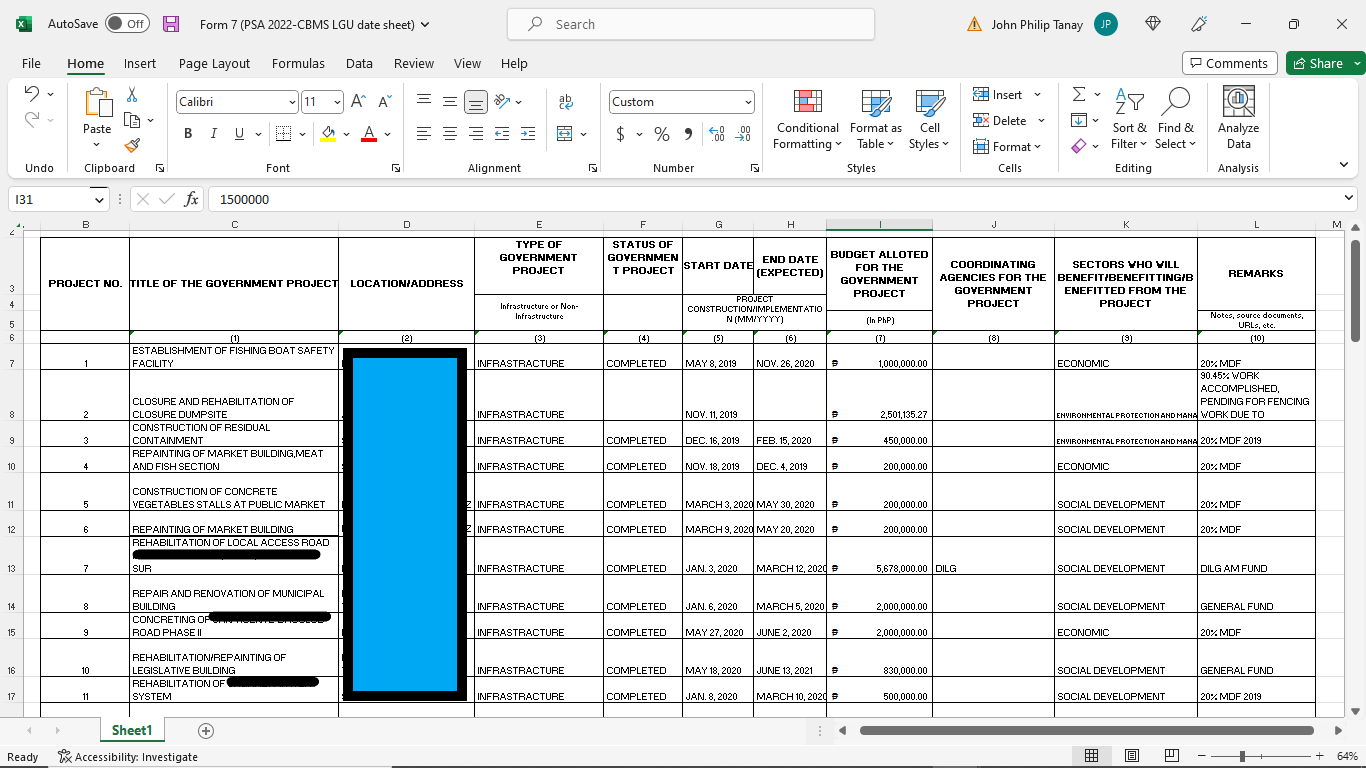Toggle Center horizontal text alignment

point(450,134)
